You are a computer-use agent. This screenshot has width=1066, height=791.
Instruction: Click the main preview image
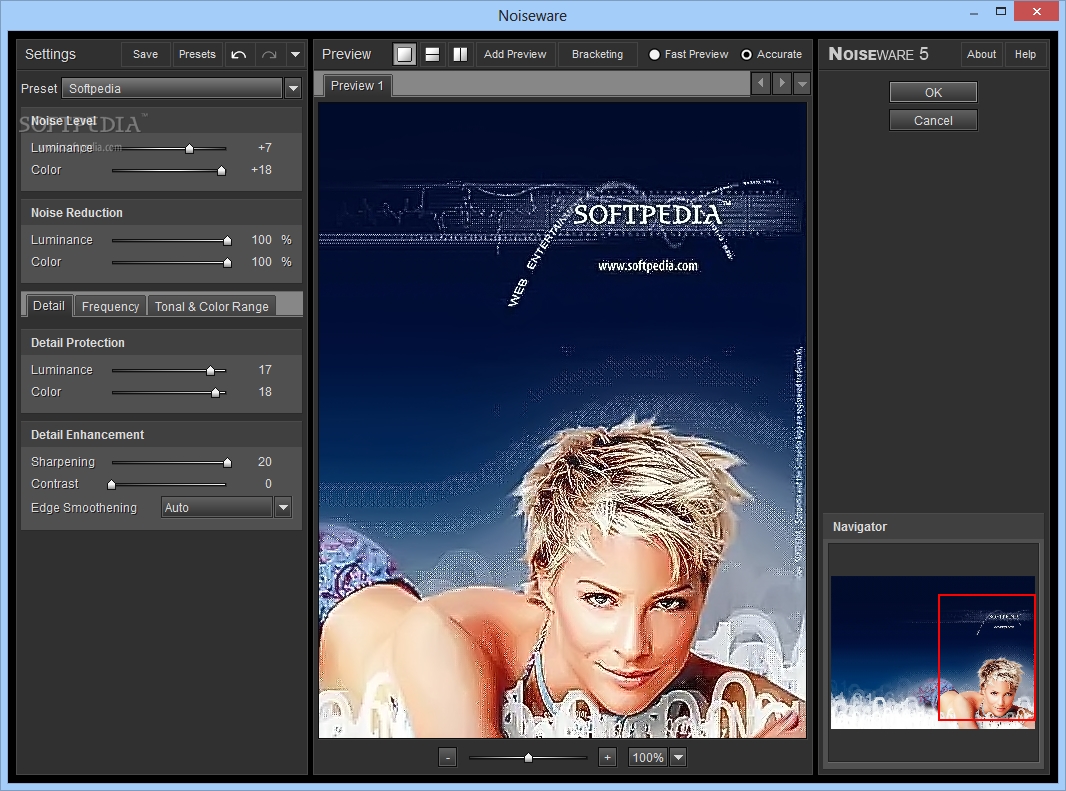click(562, 420)
